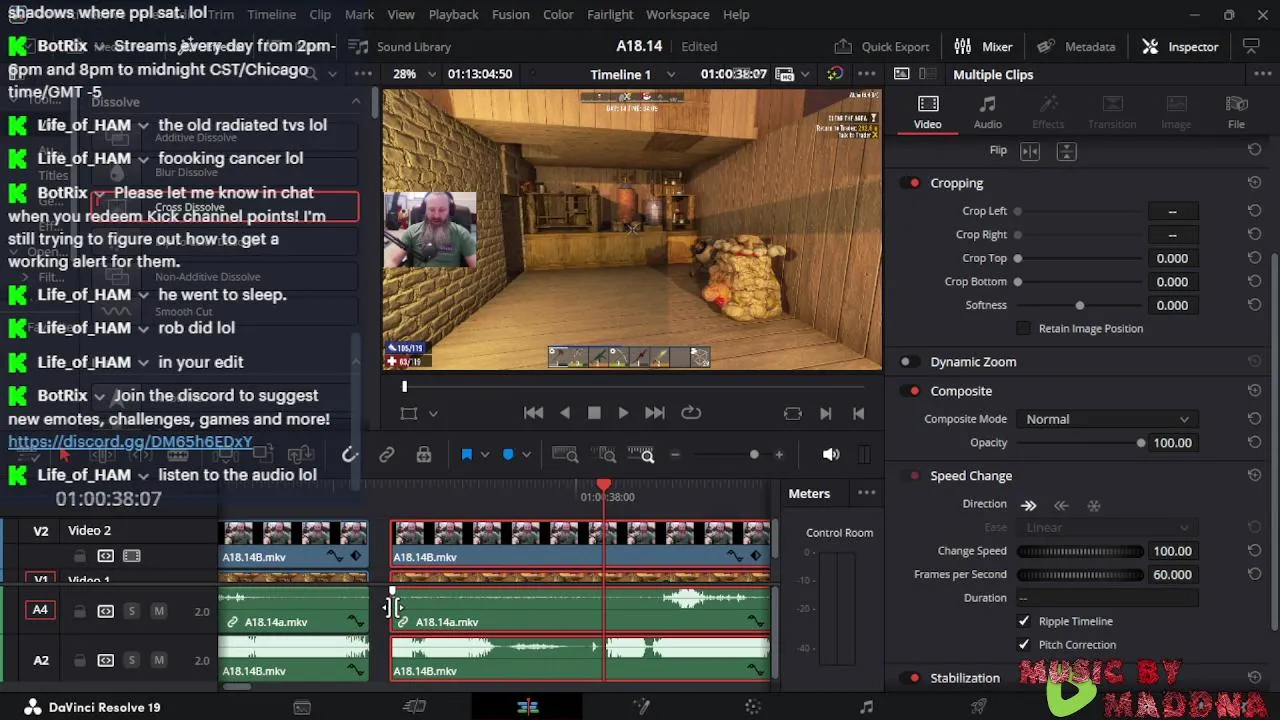
Task: Select forward speed direction arrows
Action: pyautogui.click(x=1029, y=506)
